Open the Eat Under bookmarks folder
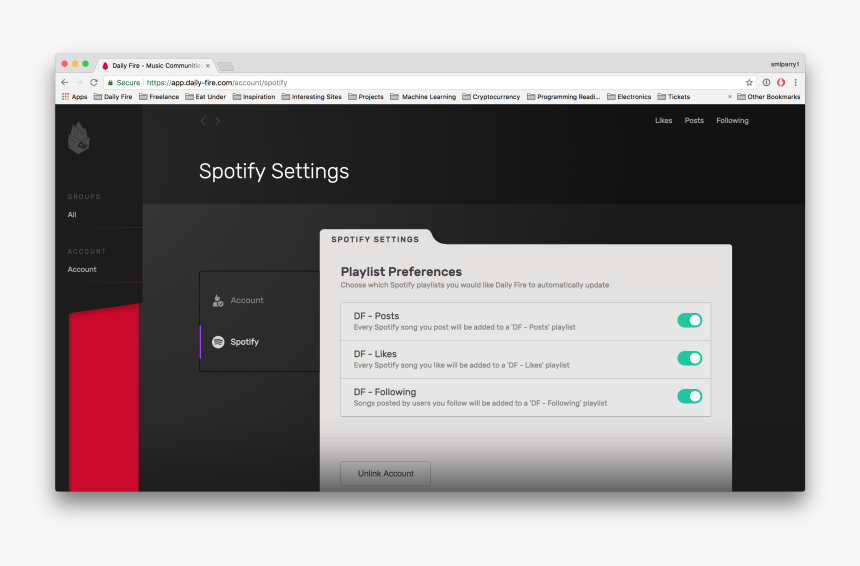Viewport: 860px width, 566px height. pyautogui.click(x=206, y=97)
